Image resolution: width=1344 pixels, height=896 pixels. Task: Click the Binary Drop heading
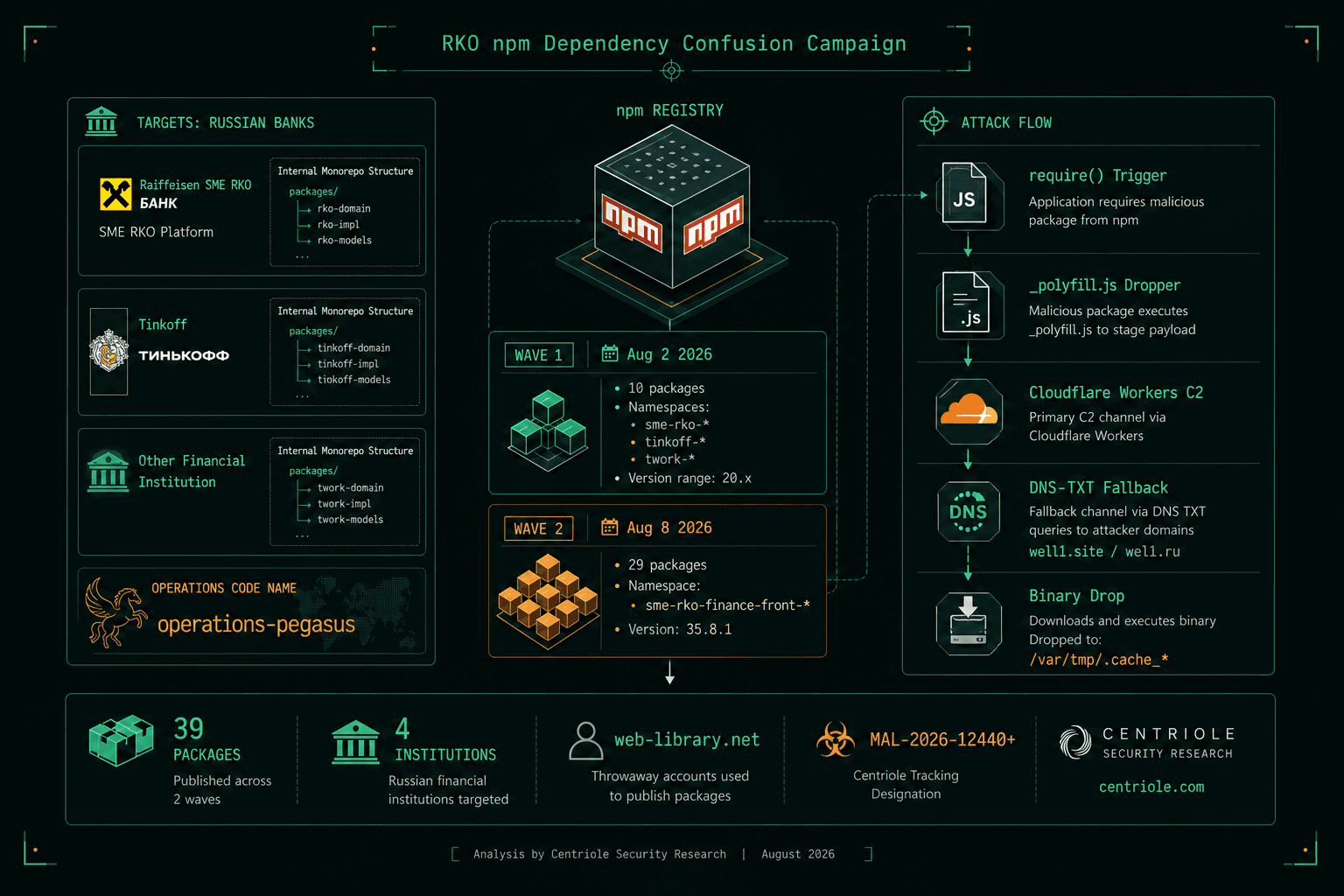[1076, 596]
